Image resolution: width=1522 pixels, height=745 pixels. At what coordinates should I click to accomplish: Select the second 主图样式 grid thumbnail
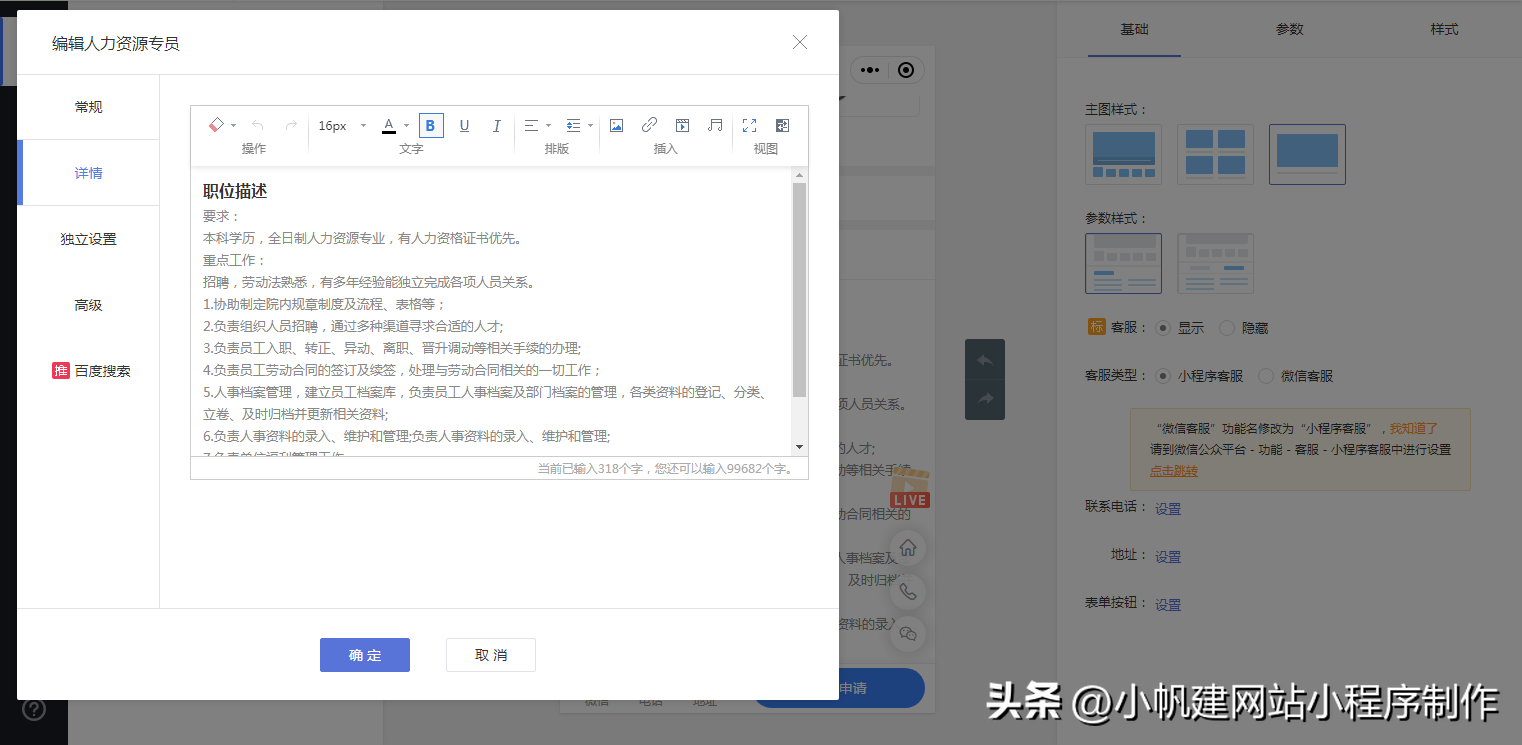point(1215,154)
